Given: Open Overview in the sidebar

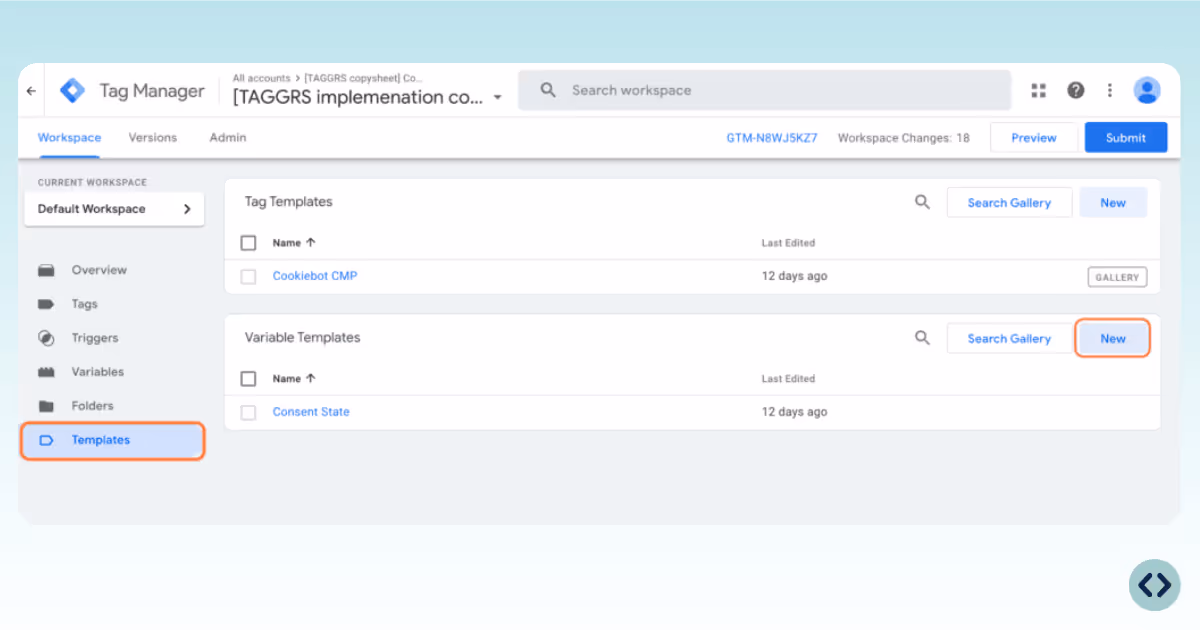Looking at the screenshot, I should point(99,270).
